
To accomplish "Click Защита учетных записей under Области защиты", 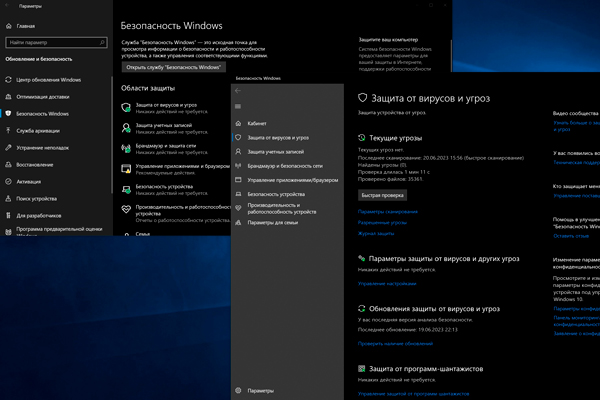I will tap(164, 125).
